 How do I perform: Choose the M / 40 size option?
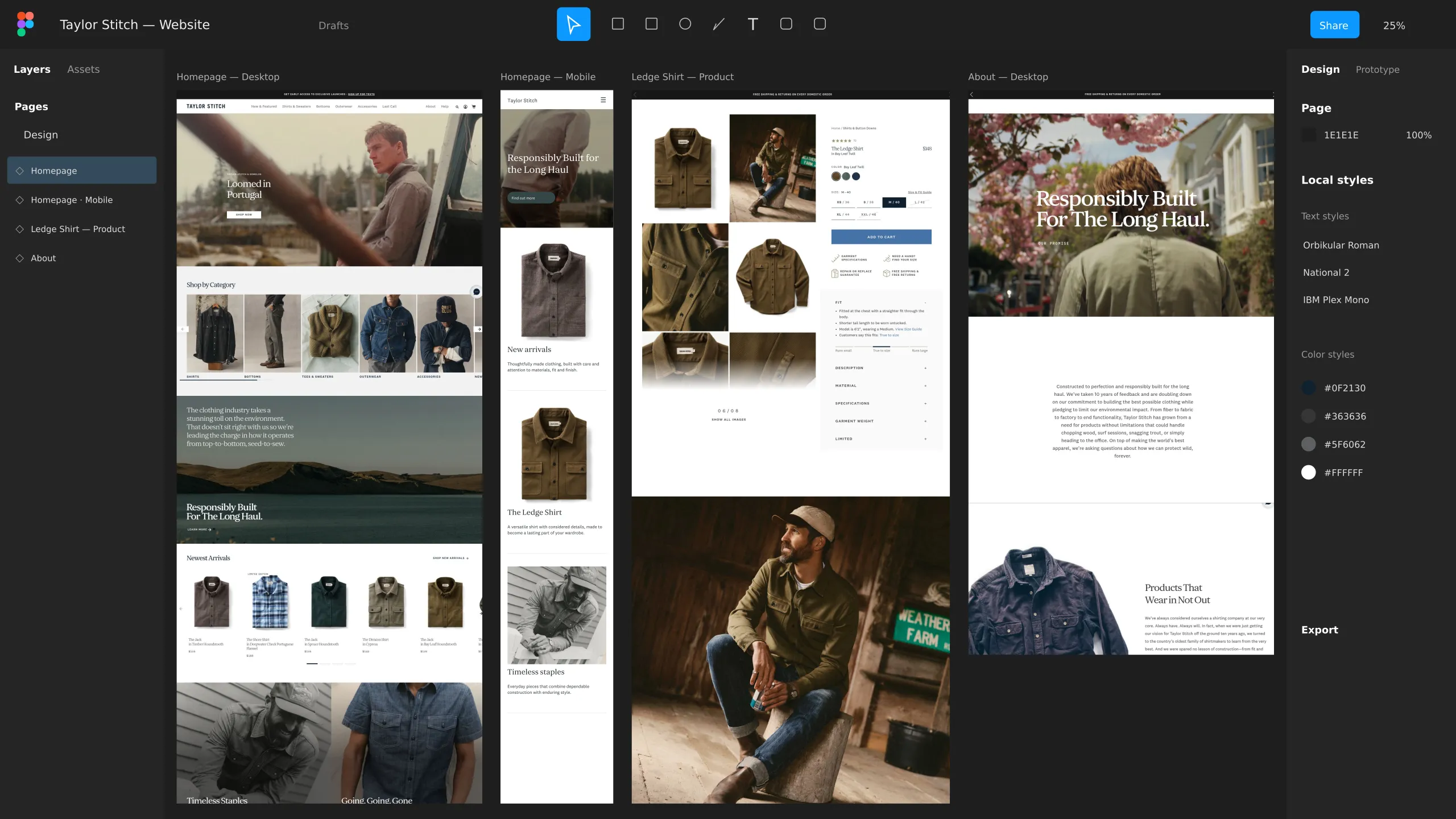tap(894, 202)
